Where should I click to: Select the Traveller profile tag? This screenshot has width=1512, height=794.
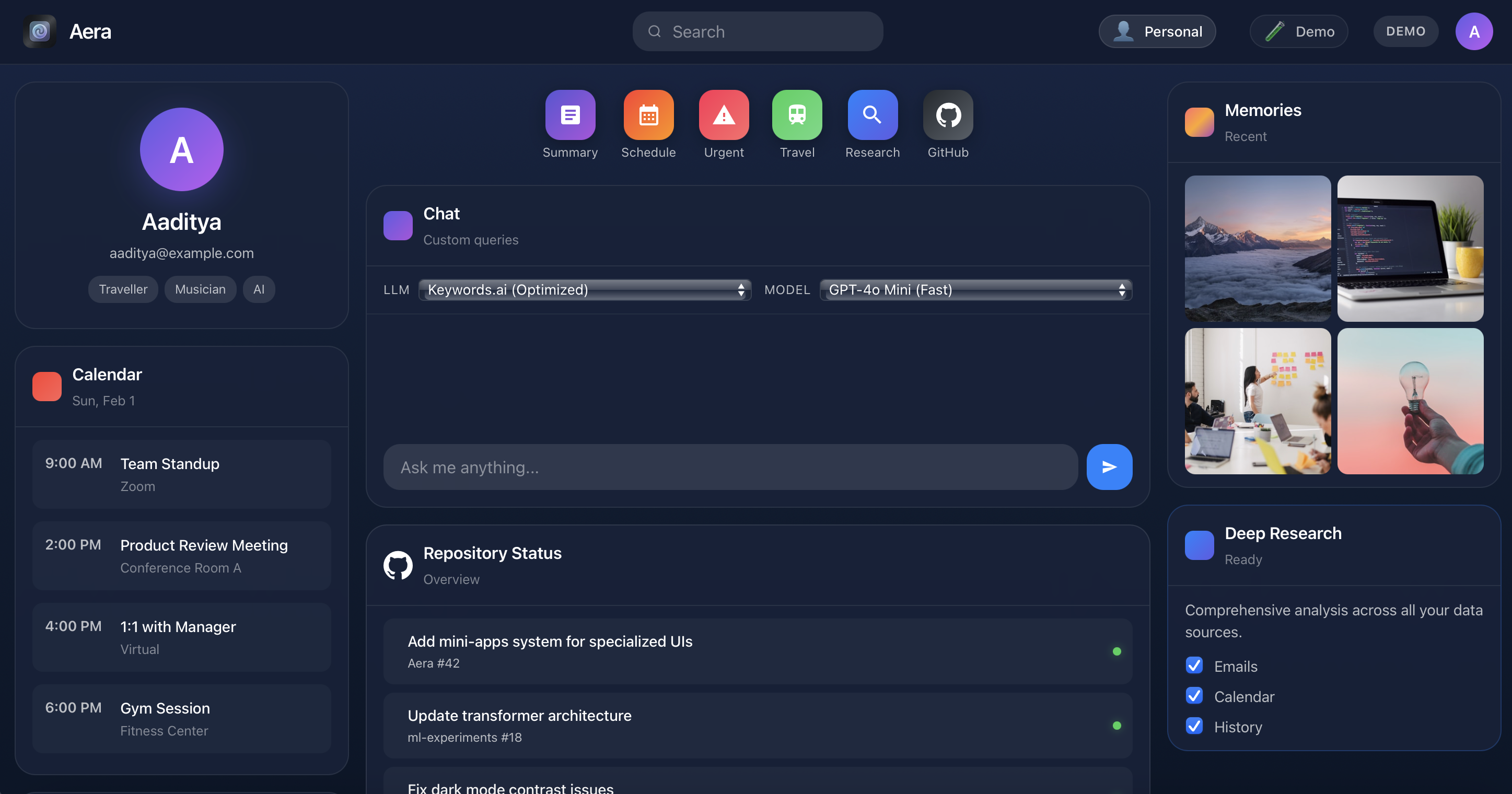pos(123,289)
